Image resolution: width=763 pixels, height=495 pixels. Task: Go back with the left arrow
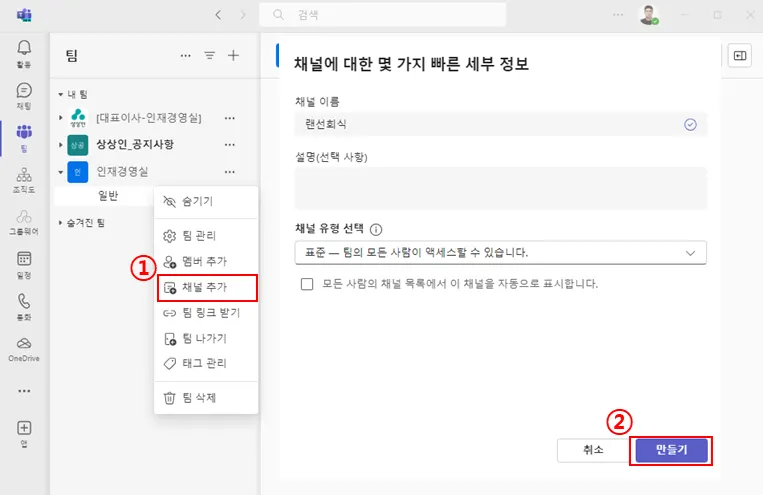point(218,15)
